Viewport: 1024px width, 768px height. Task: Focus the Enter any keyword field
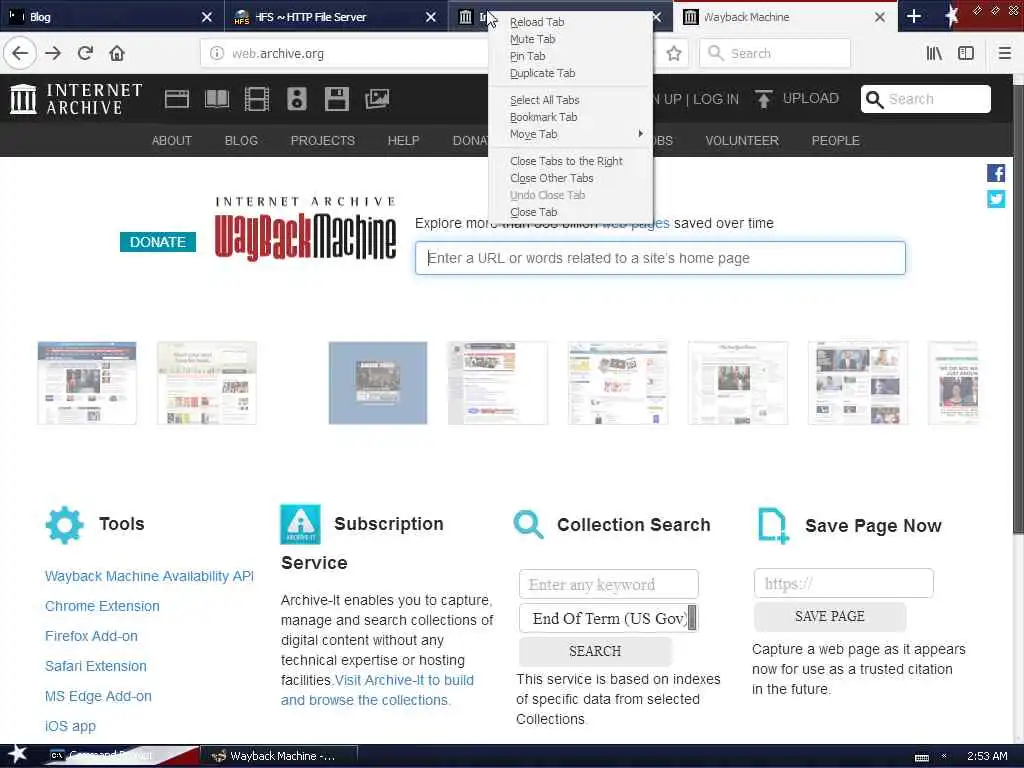tap(608, 584)
